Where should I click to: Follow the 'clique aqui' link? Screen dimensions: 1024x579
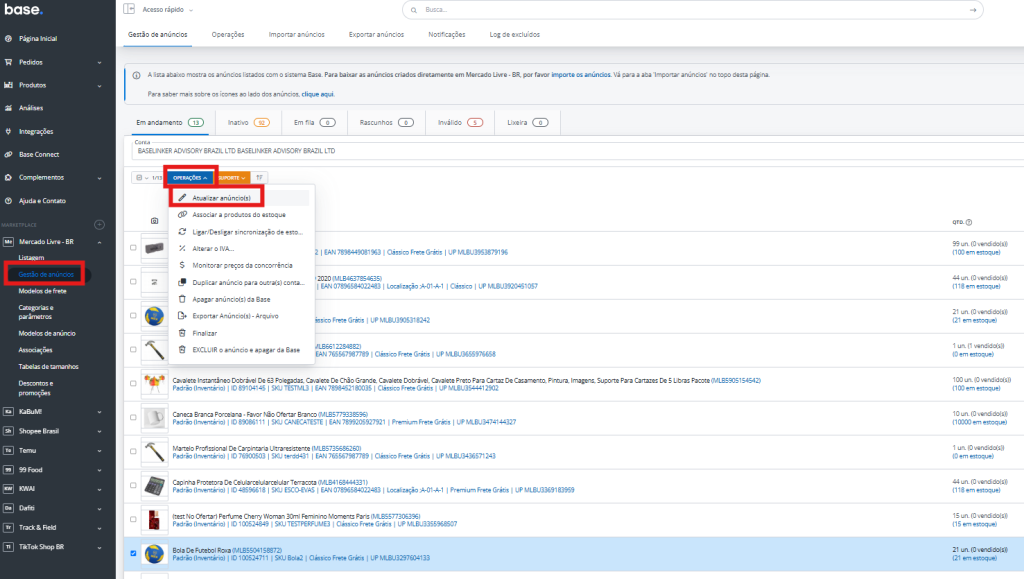click(x=317, y=94)
